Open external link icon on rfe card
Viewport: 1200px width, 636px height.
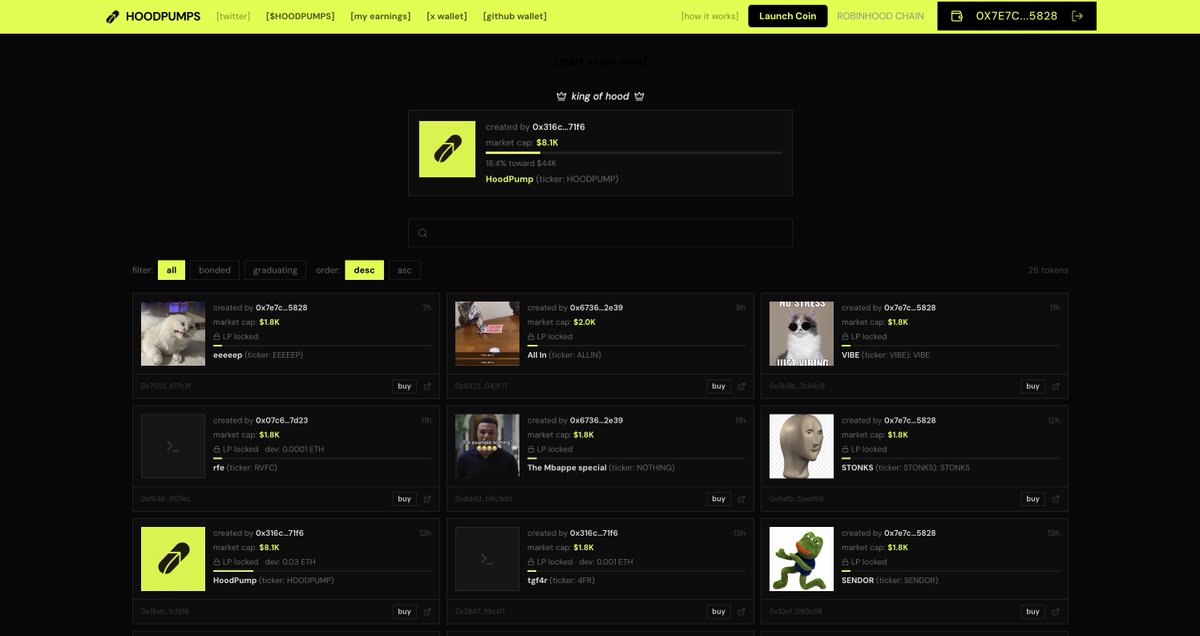[427, 499]
